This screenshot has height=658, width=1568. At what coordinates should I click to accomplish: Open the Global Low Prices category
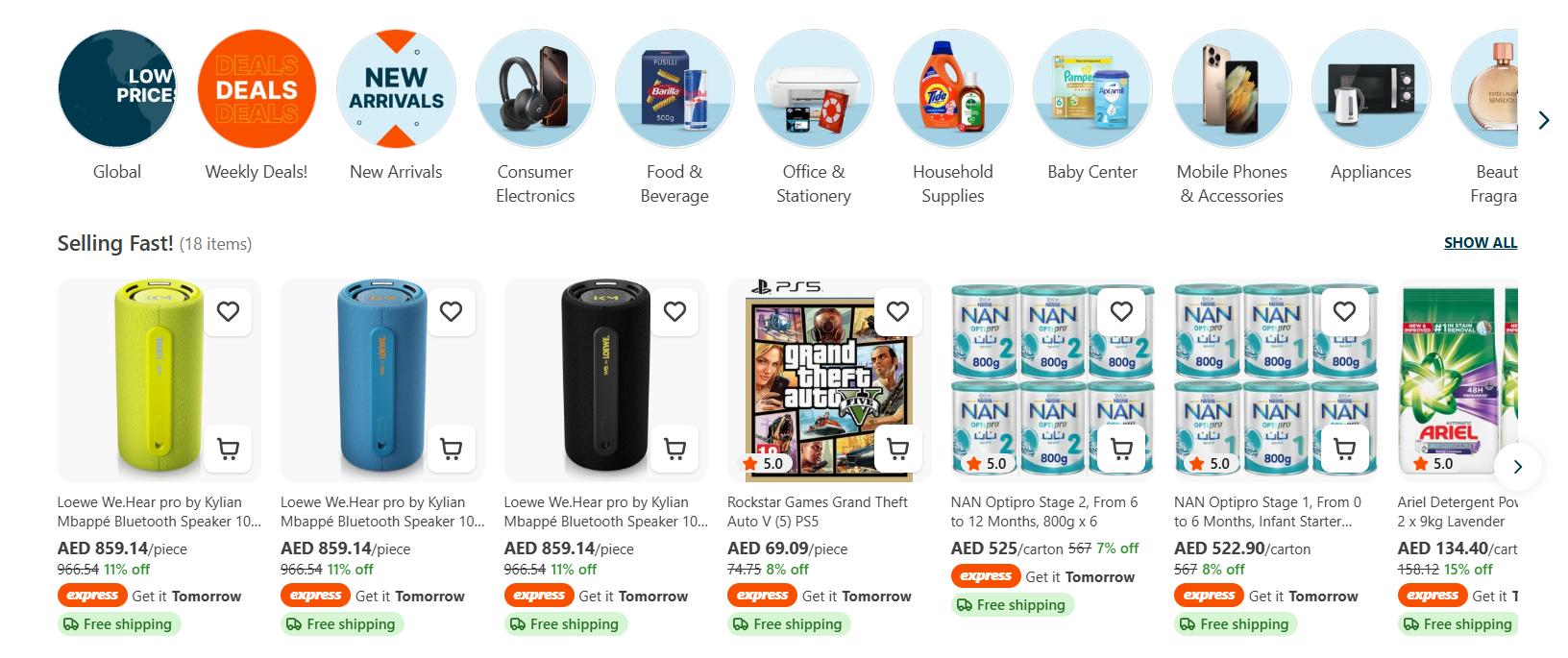tap(117, 89)
